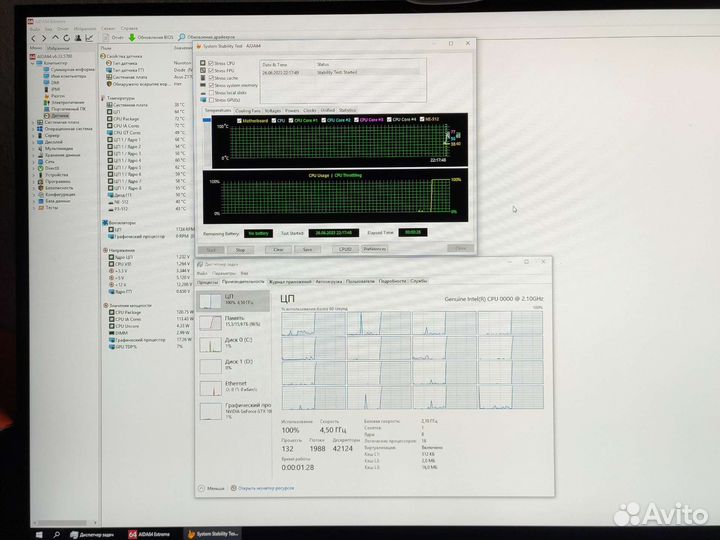Screen dimensions: 720x540
Task: Click the AIDA64 refresh icon
Action: tap(67, 38)
